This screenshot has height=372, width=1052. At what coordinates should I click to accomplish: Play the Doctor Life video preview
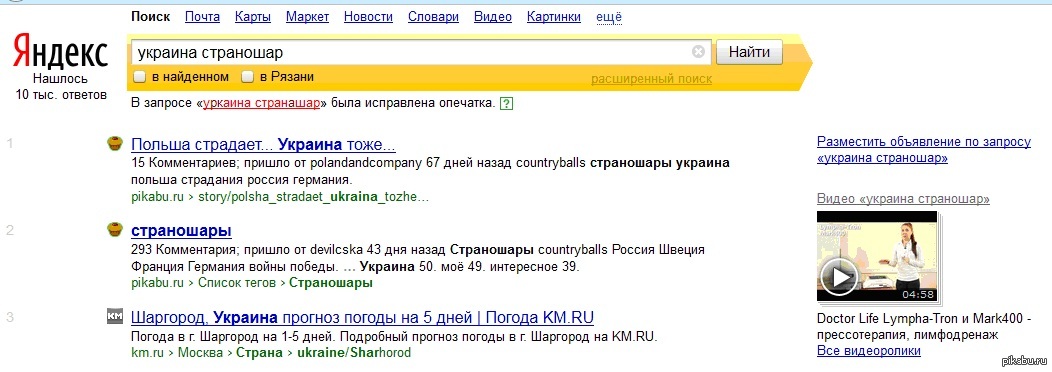[x=877, y=256]
